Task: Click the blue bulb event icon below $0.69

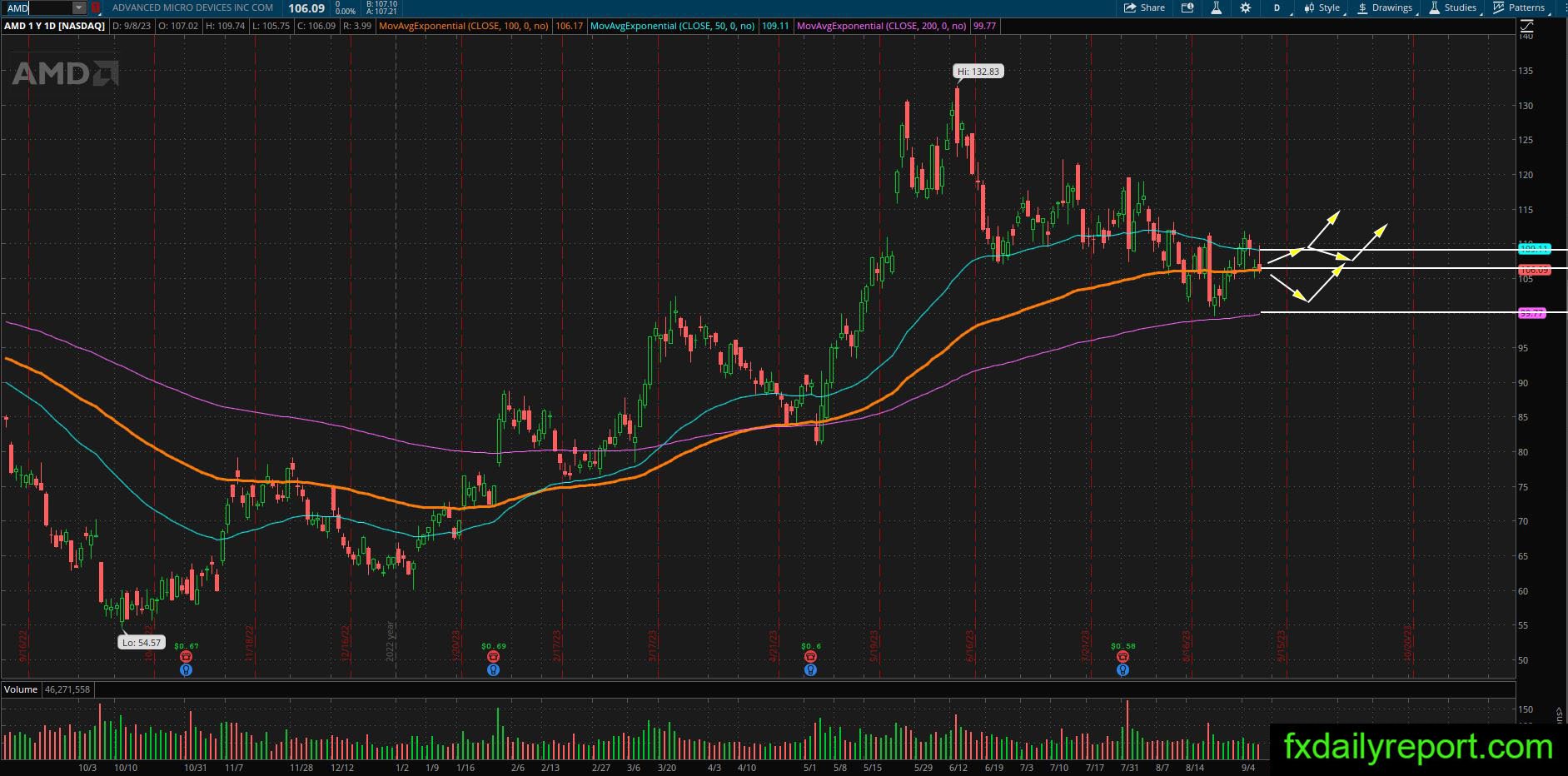Action: [493, 669]
